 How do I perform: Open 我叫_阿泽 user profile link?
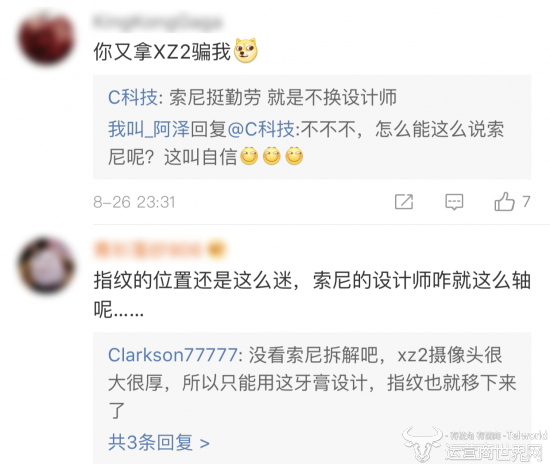point(149,129)
